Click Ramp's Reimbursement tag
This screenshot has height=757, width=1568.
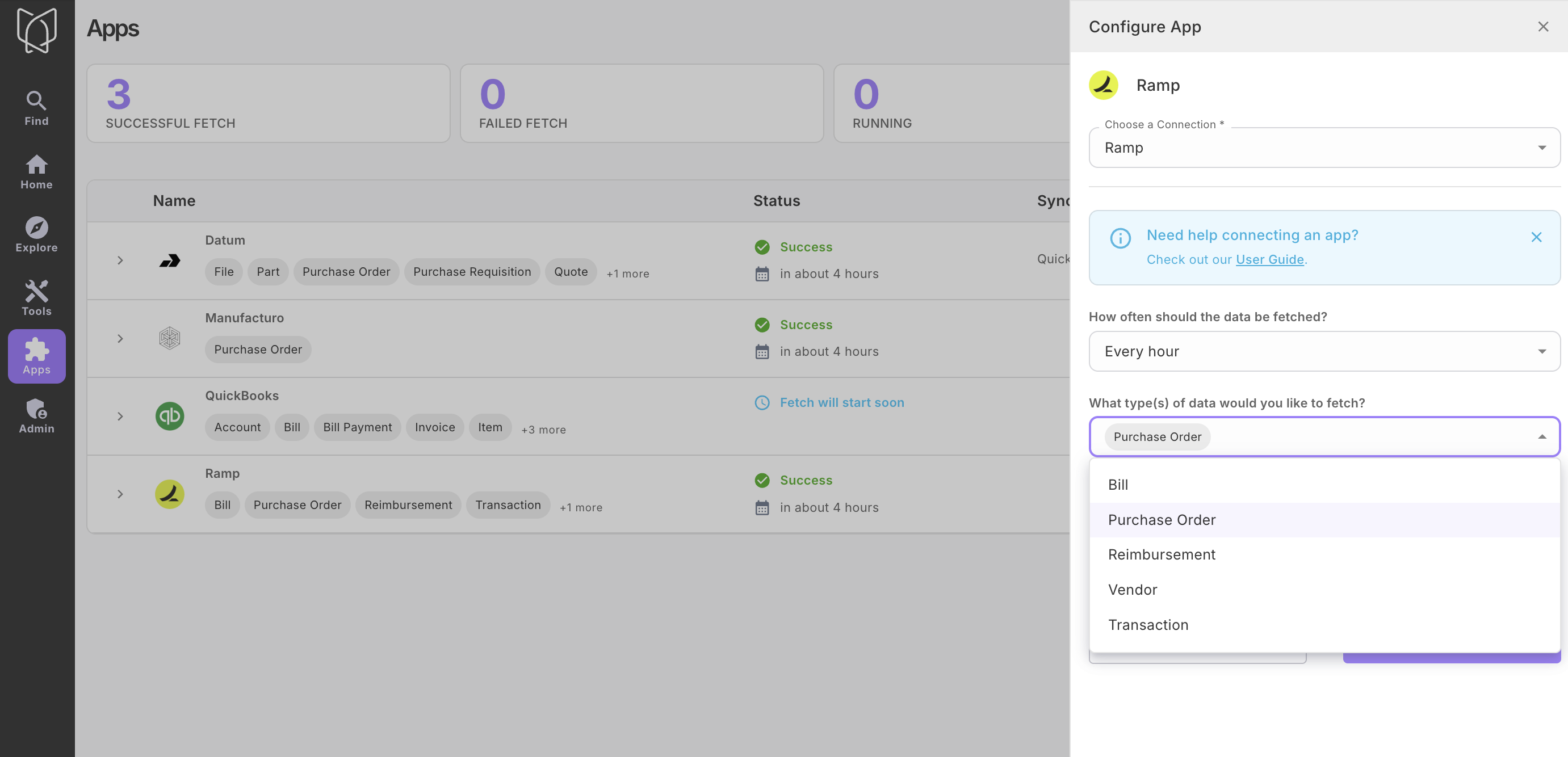tap(408, 505)
